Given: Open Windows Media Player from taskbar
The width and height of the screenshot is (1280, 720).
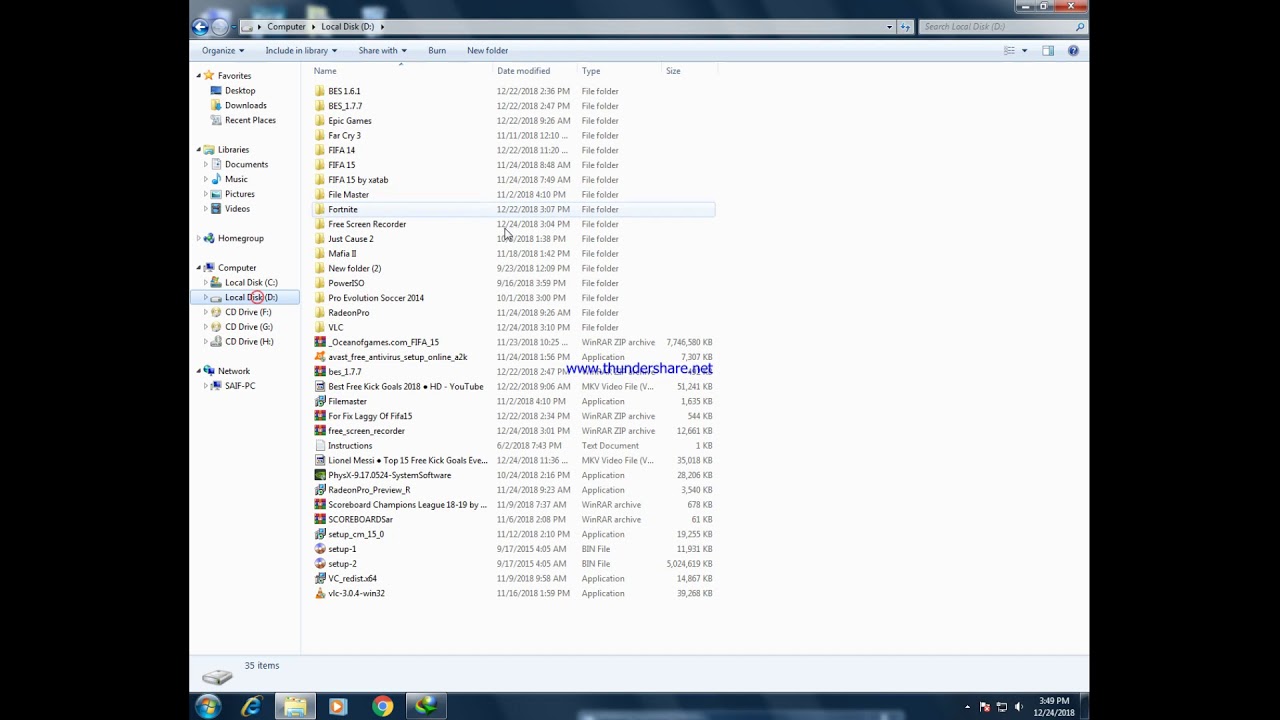Looking at the screenshot, I should [337, 706].
